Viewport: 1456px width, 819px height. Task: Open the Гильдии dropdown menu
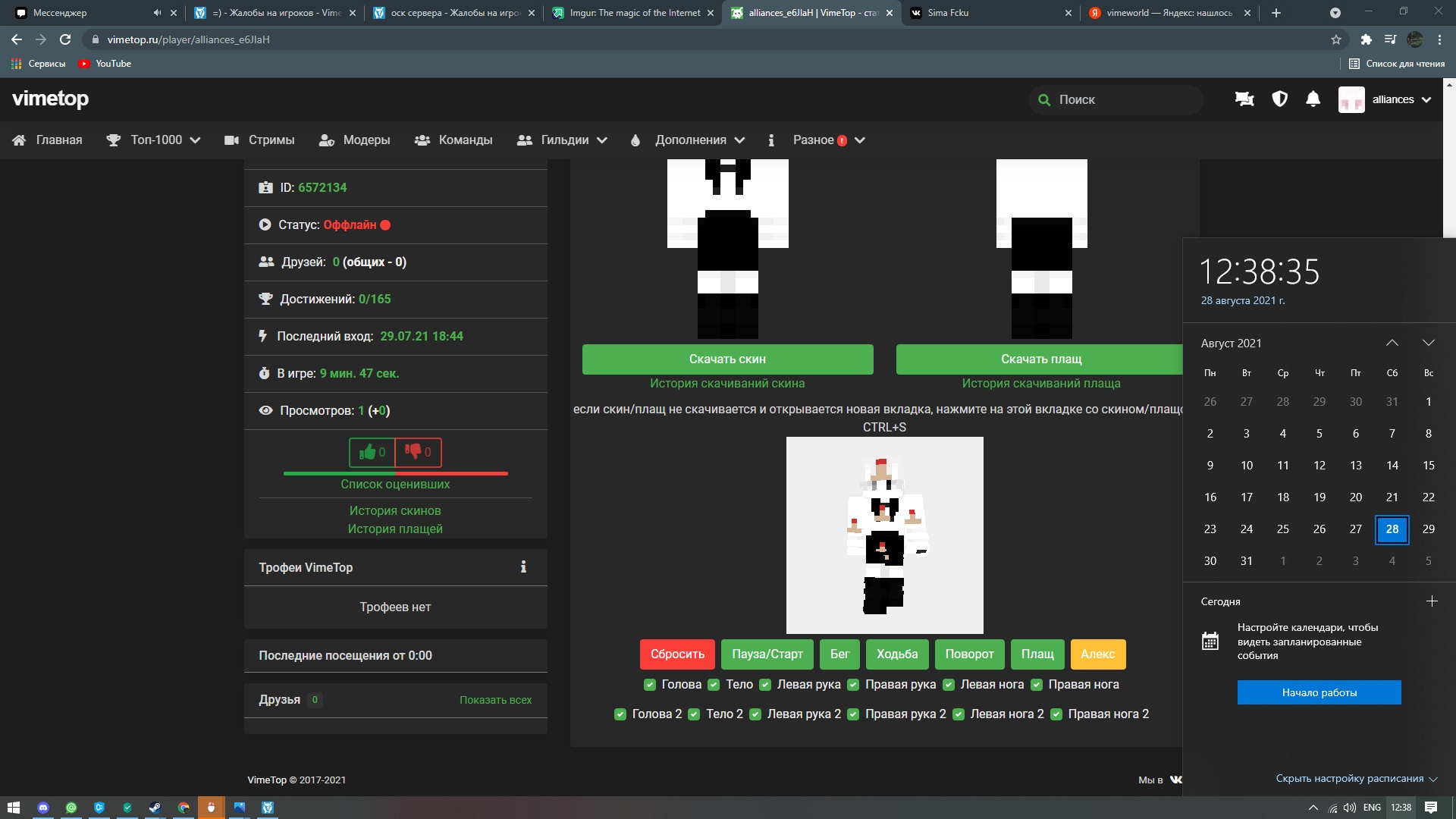(563, 140)
